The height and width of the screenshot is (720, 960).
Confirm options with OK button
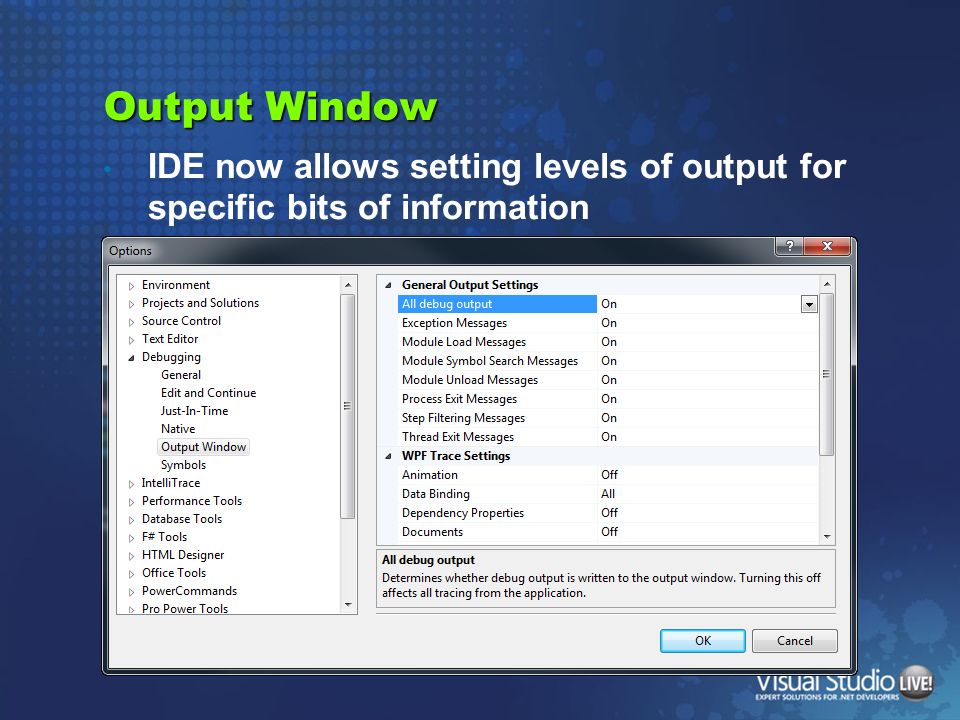(703, 641)
